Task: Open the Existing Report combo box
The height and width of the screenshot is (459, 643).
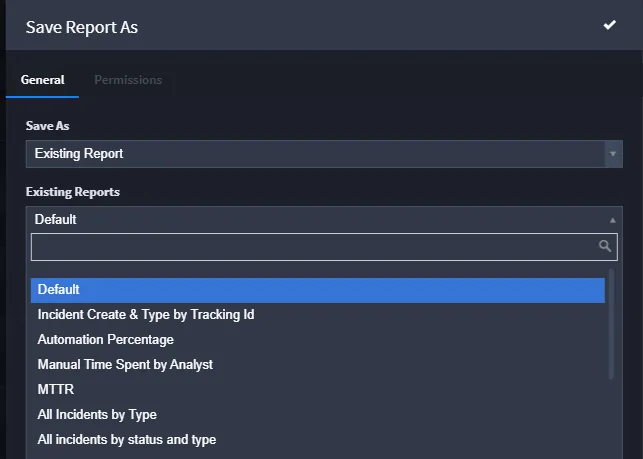Action: coord(324,154)
